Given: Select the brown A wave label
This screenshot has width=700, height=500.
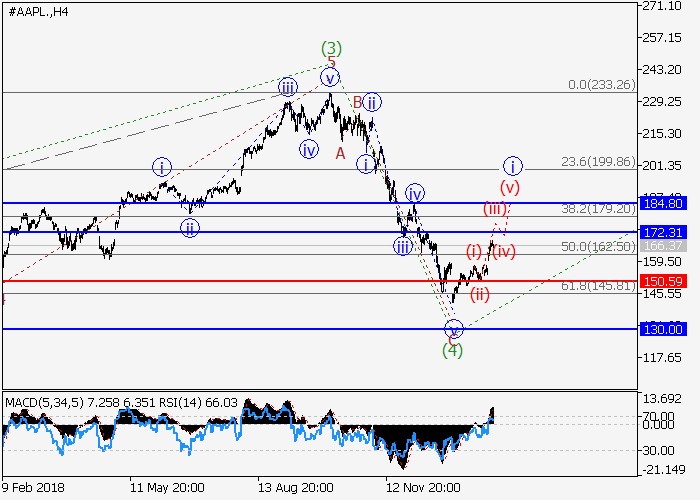Looking at the screenshot, I should 340,154.
